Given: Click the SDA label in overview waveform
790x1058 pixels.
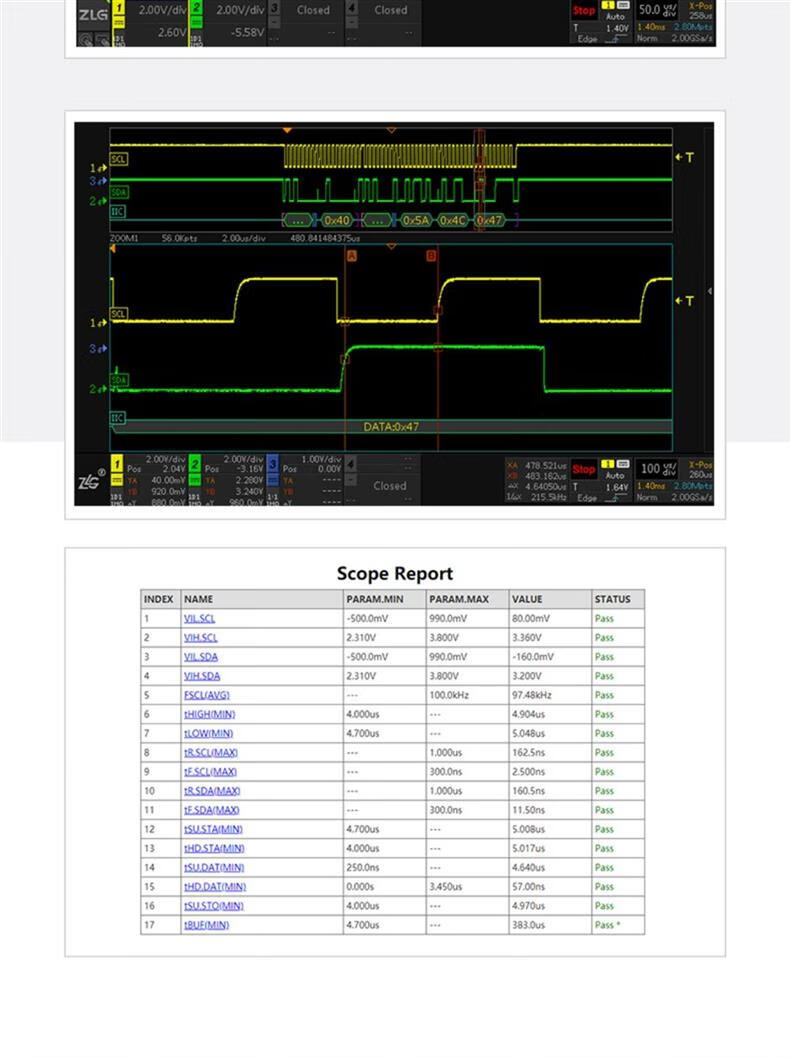Looking at the screenshot, I should click(119, 192).
